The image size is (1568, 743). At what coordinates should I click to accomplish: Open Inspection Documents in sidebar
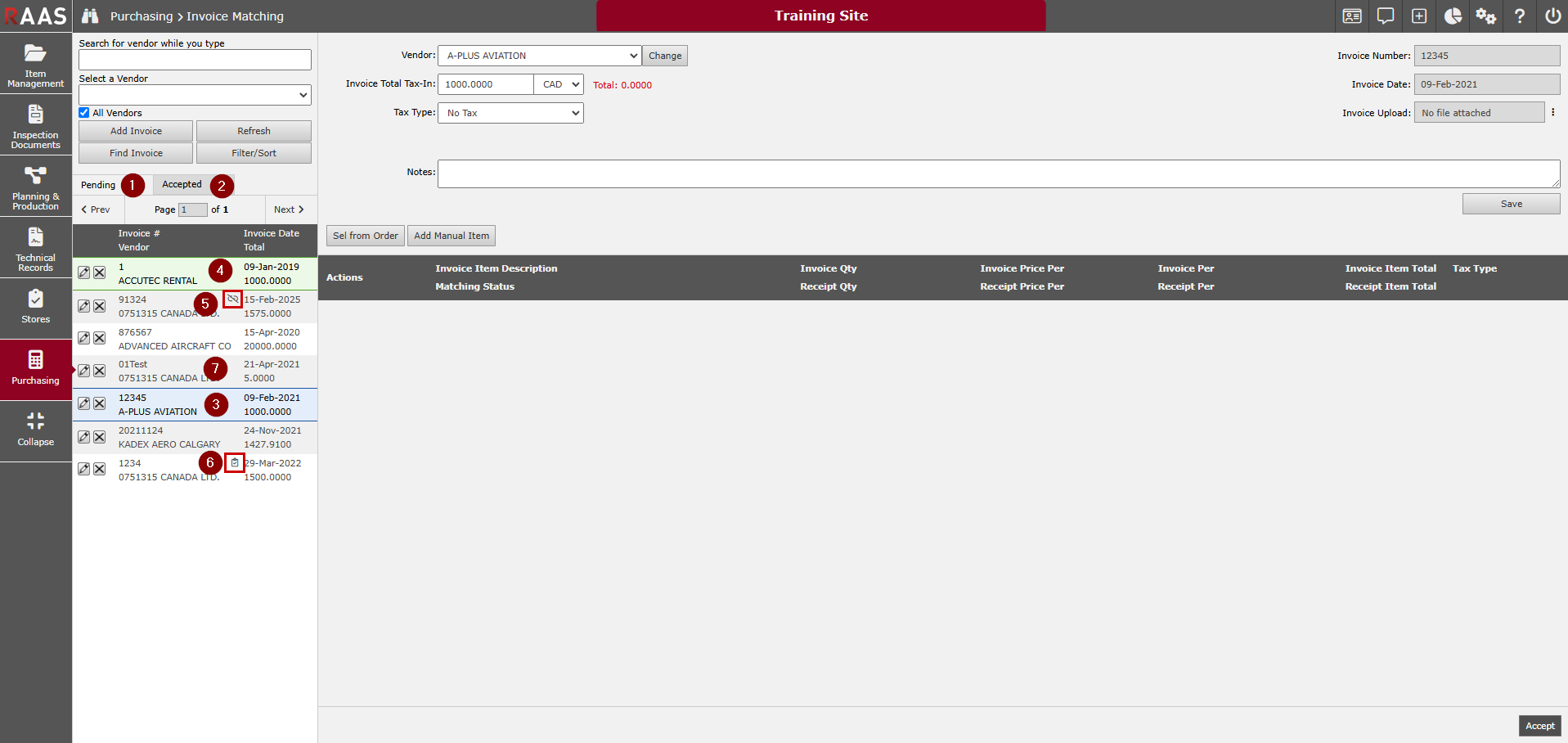(x=35, y=125)
